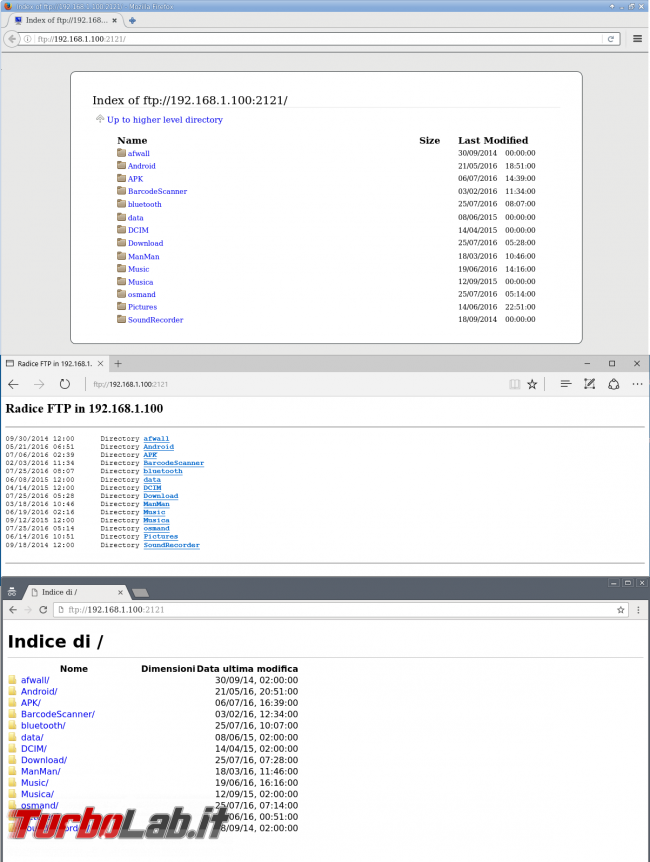Open SoundRecorder directory link in Edge

(x=172, y=545)
